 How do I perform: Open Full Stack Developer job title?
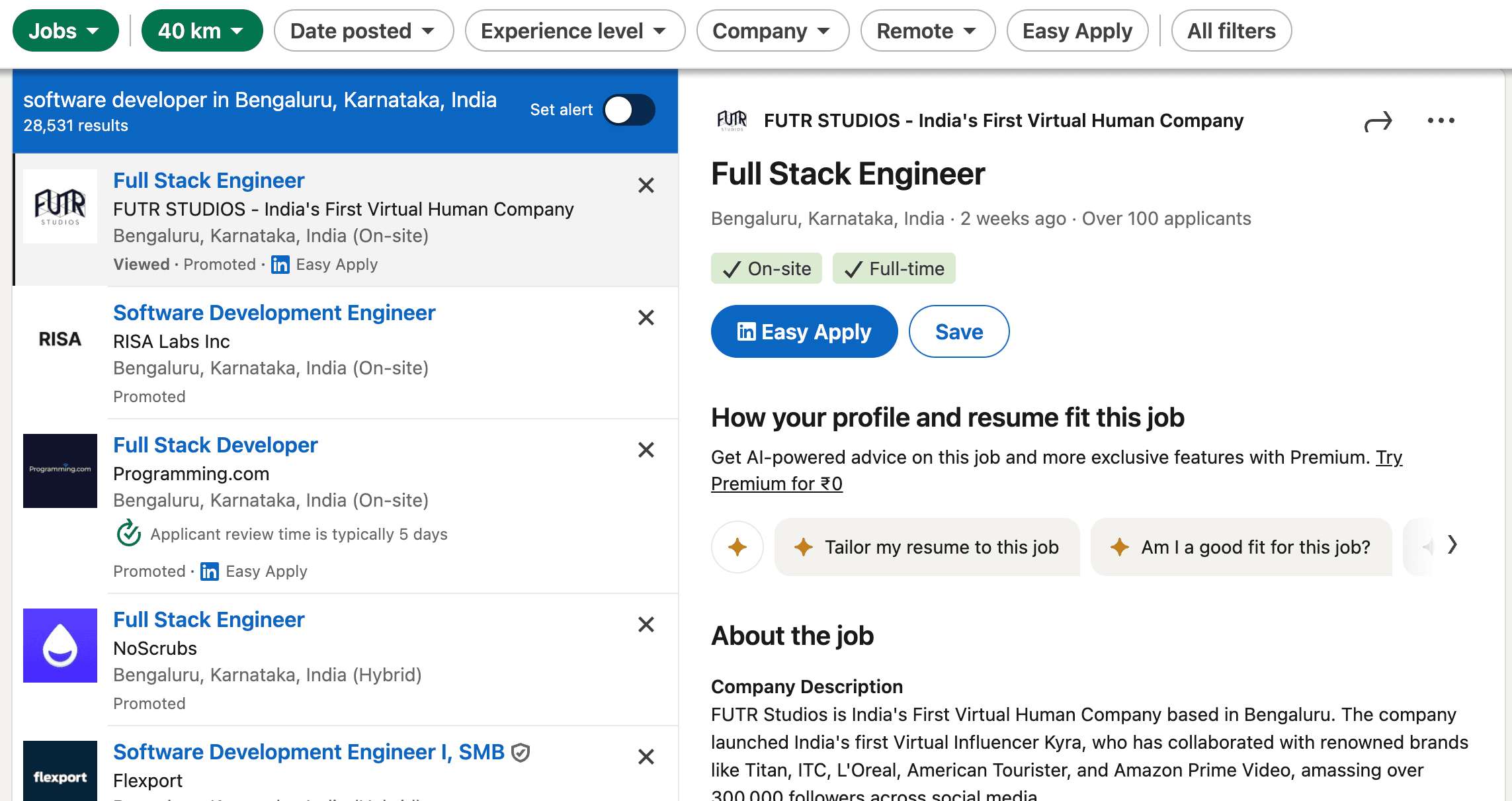coord(215,445)
